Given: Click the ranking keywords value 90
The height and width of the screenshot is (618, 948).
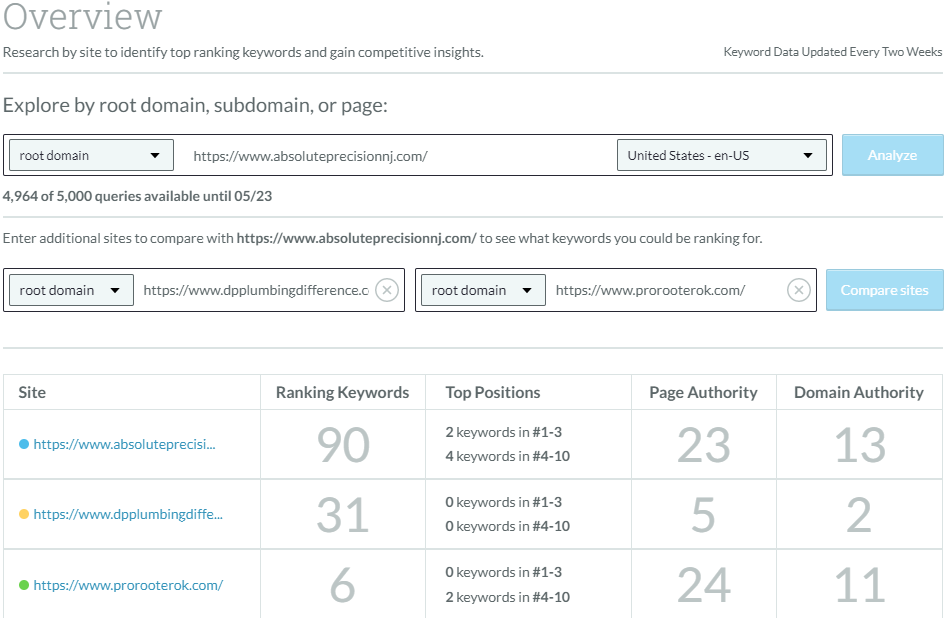Looking at the screenshot, I should point(343,445).
